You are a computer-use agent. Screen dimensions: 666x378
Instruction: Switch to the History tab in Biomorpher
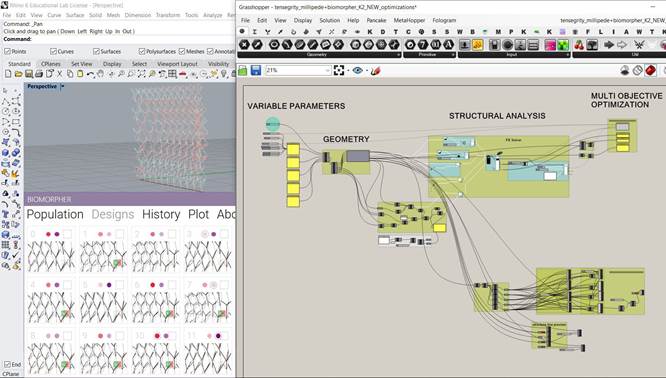tap(161, 214)
